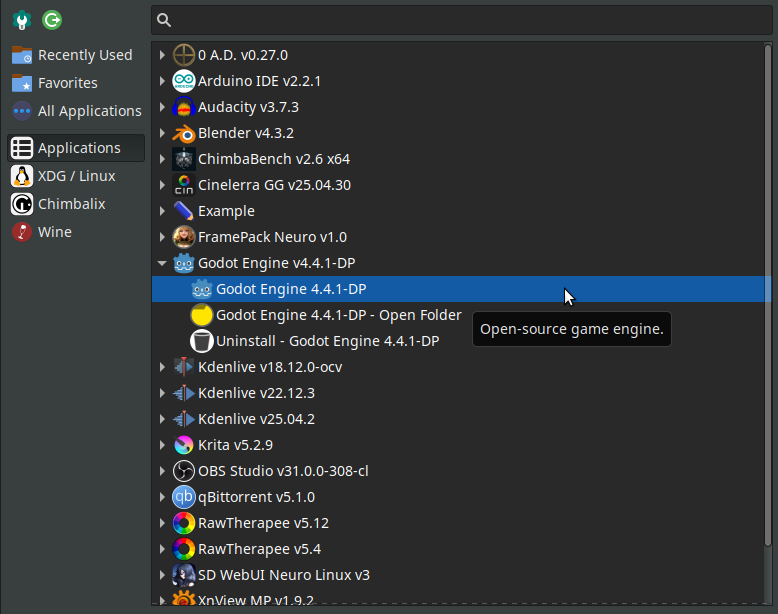The width and height of the screenshot is (778, 614).
Task: Select the Kdenlive v25.04.2 row text
Action: pyautogui.click(x=256, y=419)
